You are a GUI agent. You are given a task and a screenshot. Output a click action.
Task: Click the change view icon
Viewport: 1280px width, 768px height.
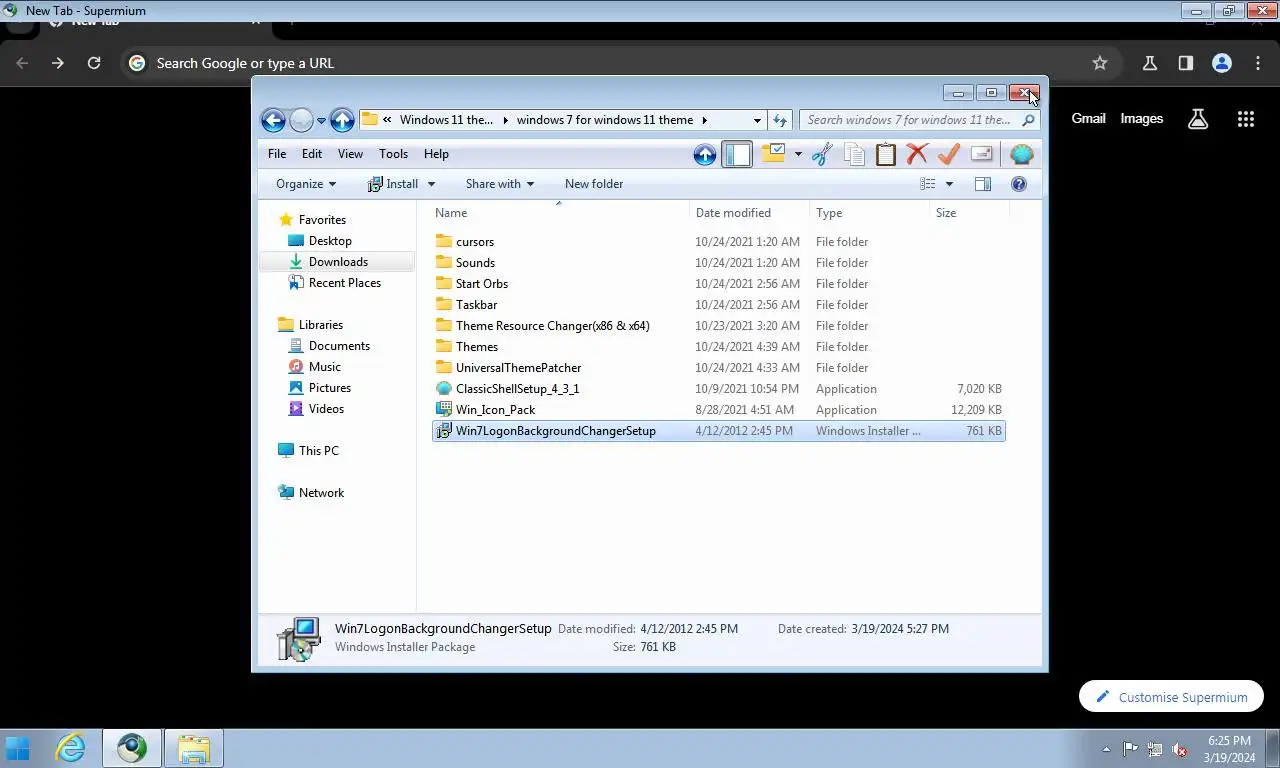click(928, 184)
